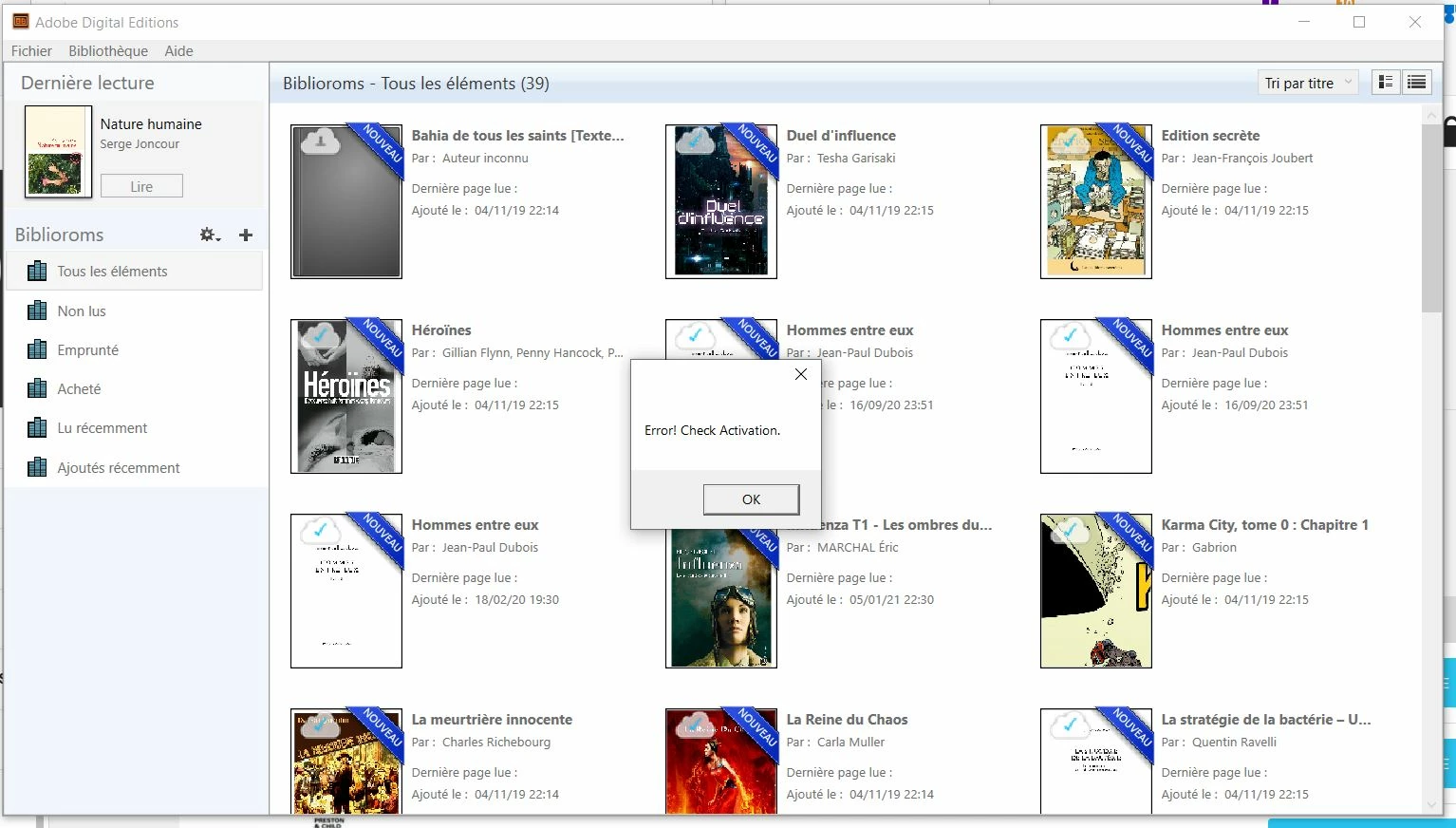1456x828 pixels.
Task: Click the Emprunté bookshelf icon
Action: click(x=37, y=349)
